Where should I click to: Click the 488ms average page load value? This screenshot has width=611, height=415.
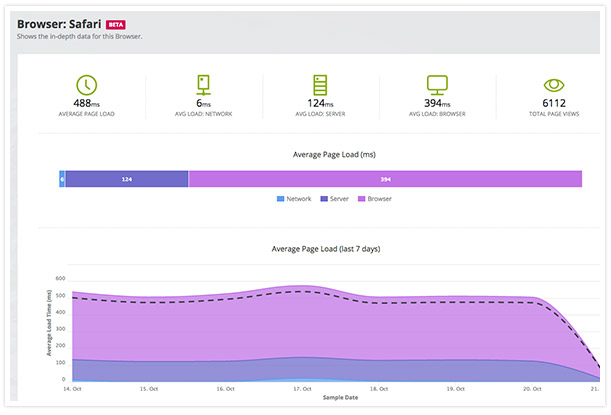[x=87, y=103]
